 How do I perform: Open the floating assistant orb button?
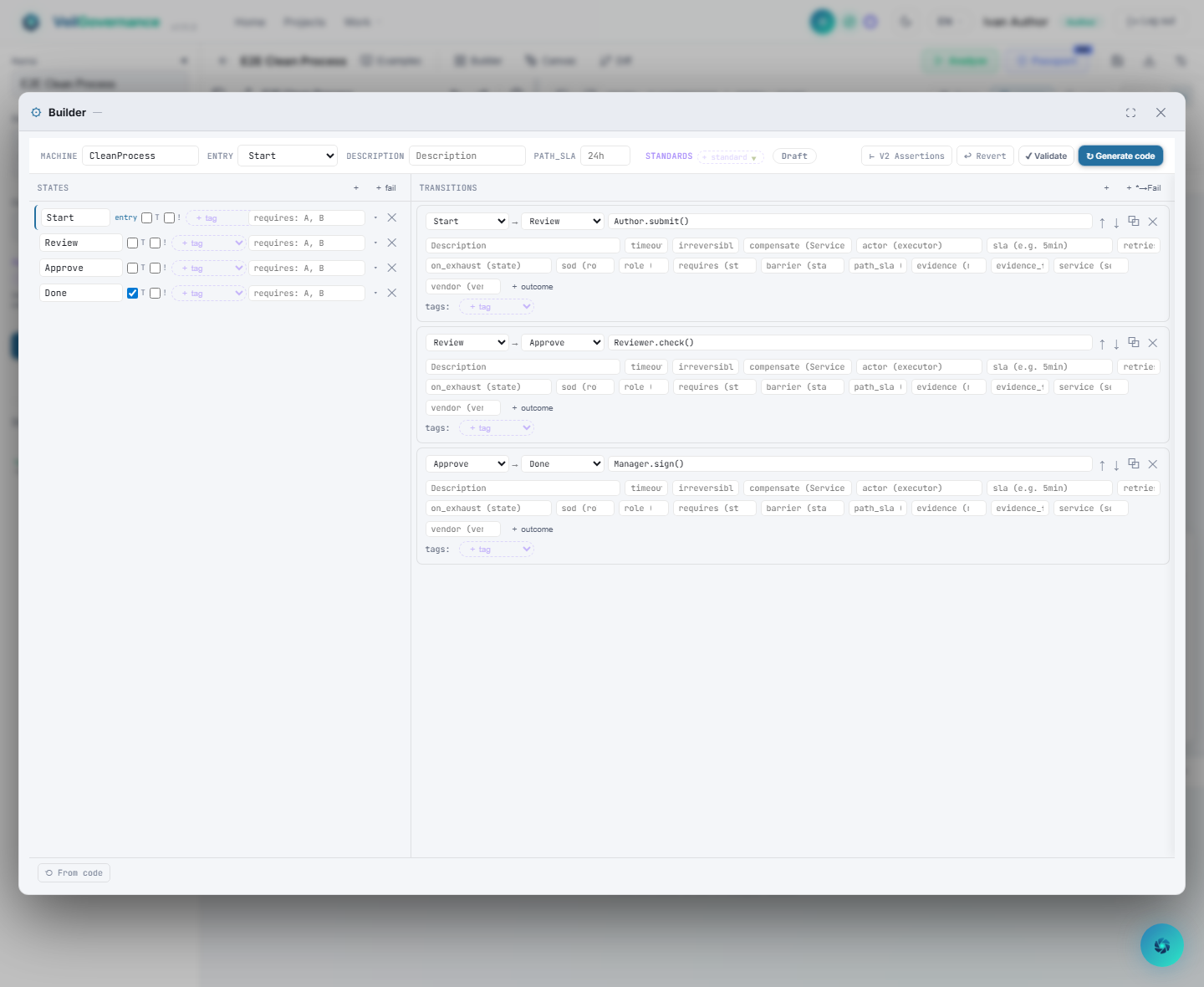pyautogui.click(x=1161, y=945)
